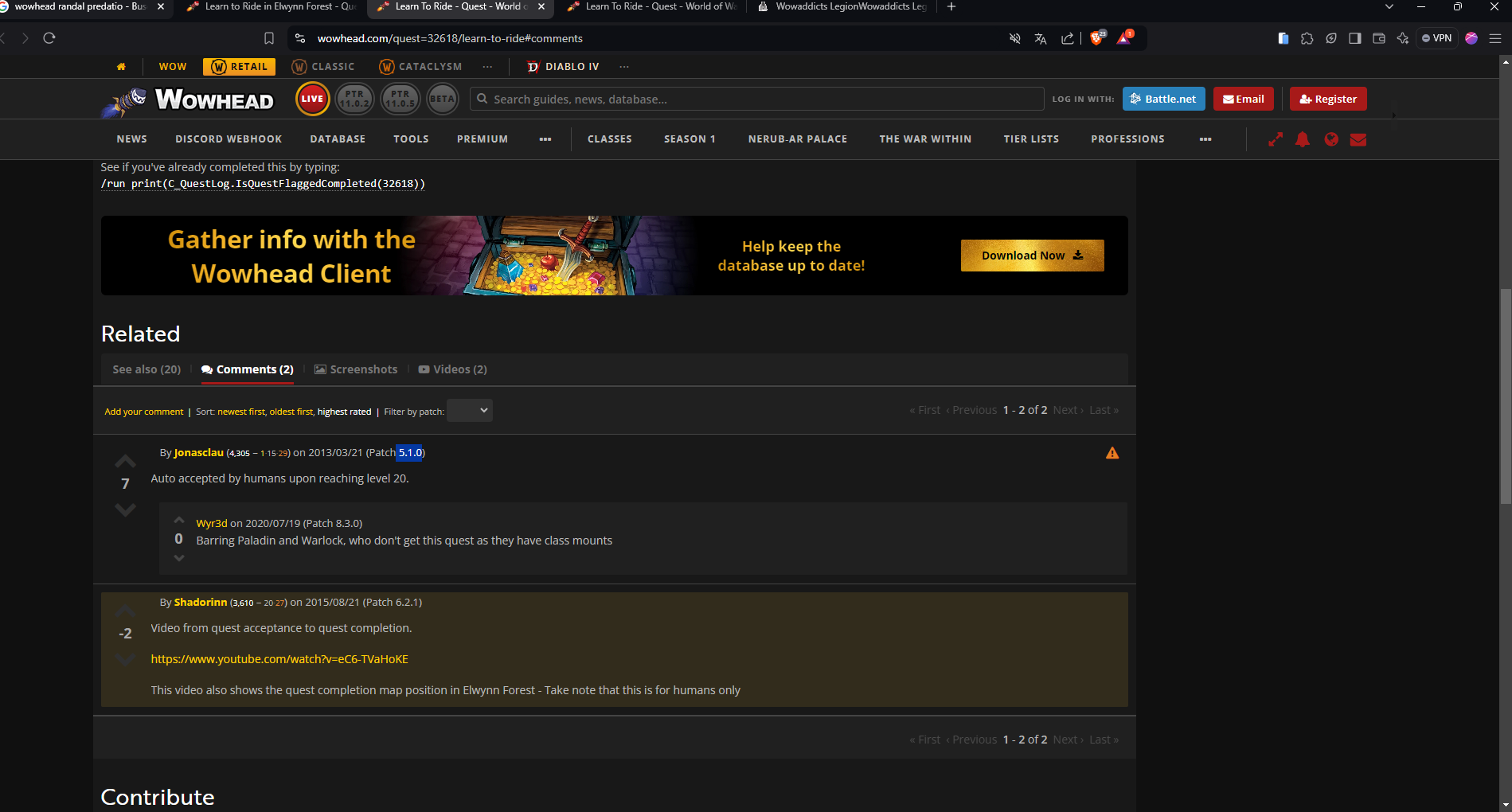Click the report warning icon on Jonasclau's comment
This screenshot has width=1512, height=812.
pos(1112,453)
